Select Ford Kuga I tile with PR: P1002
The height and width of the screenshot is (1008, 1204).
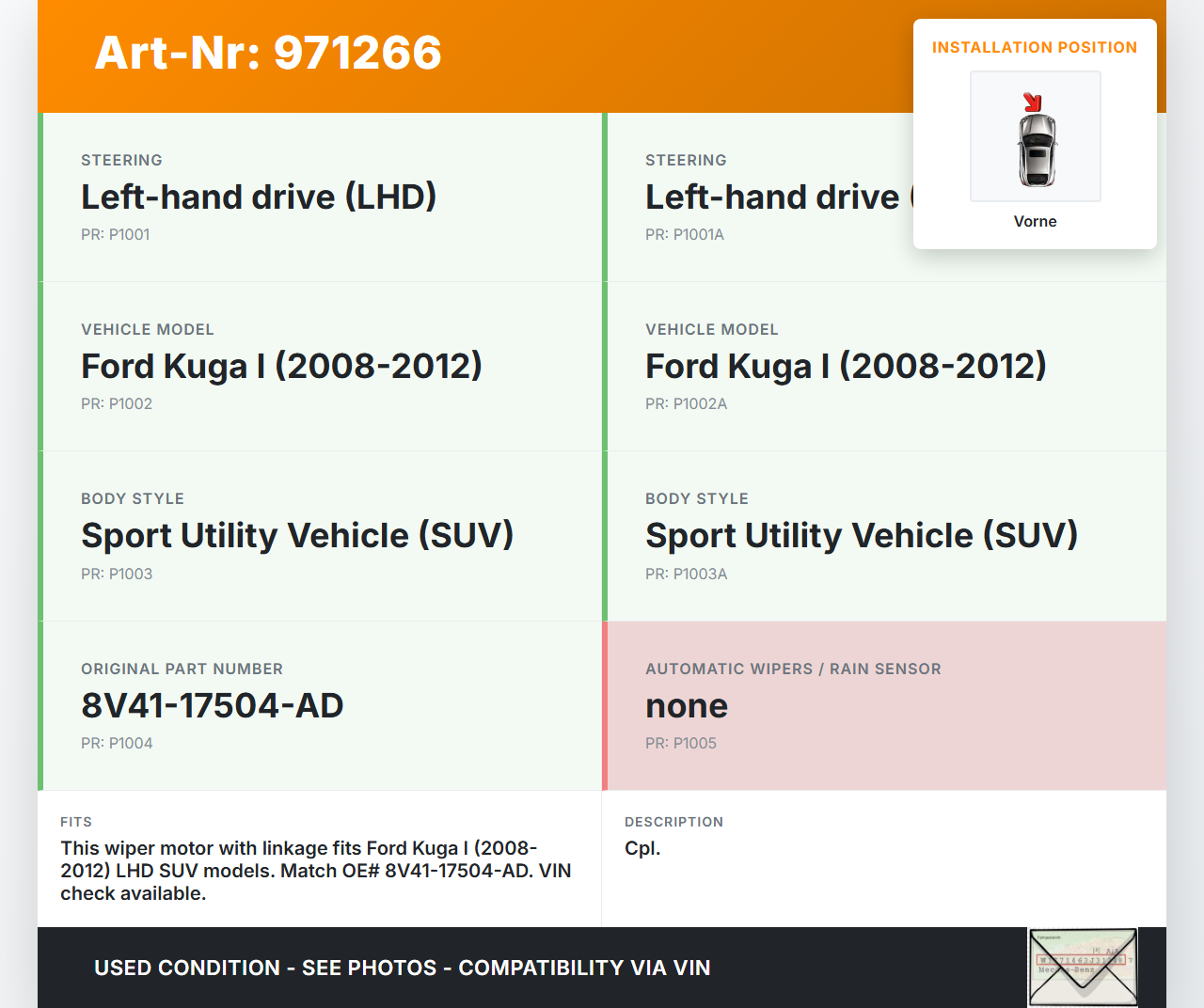click(x=281, y=367)
